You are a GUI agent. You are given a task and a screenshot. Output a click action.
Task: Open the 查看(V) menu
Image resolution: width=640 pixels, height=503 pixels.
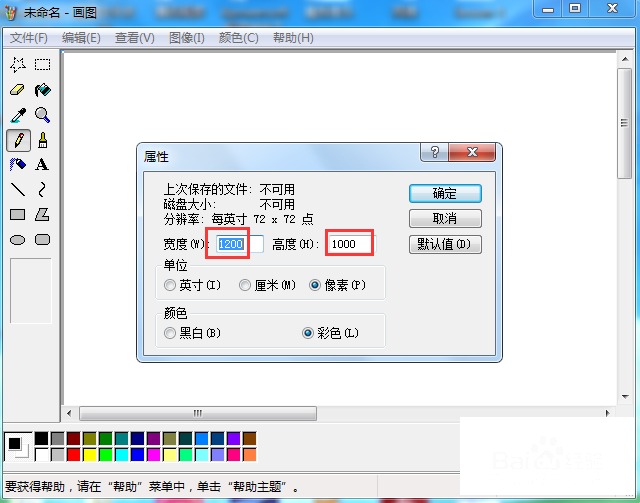click(x=134, y=38)
